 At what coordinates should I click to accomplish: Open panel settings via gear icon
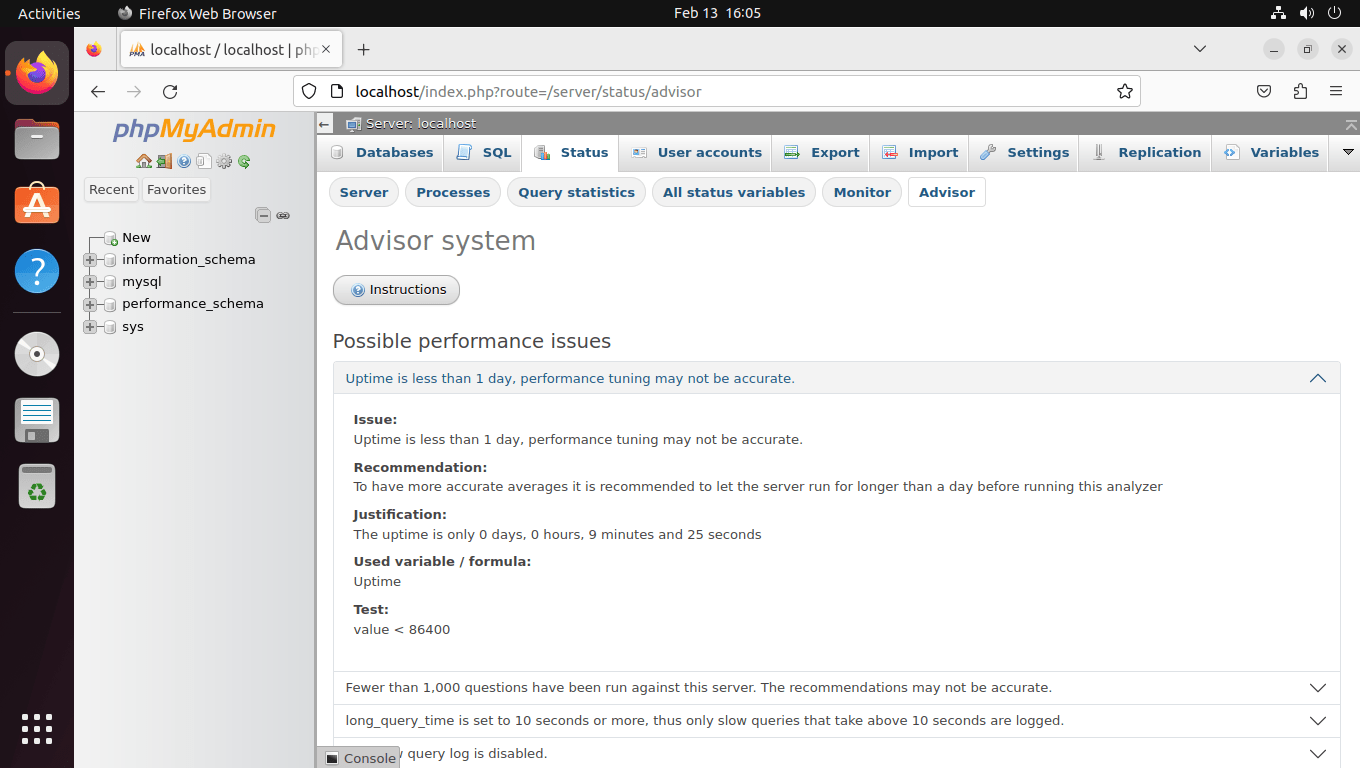(x=224, y=161)
